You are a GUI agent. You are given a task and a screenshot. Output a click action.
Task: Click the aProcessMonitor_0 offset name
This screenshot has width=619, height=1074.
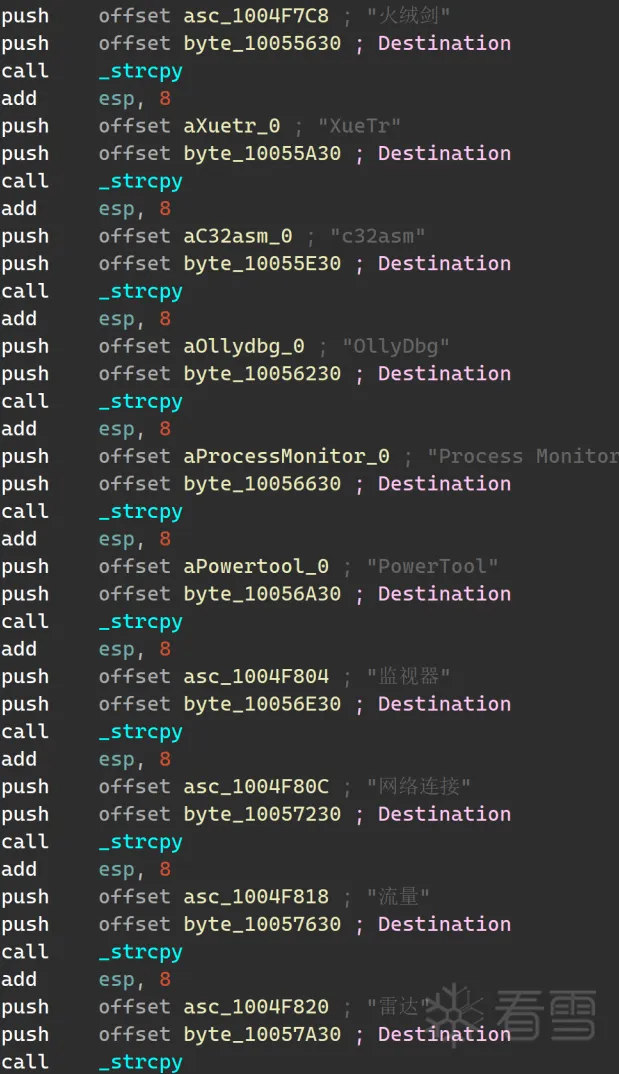coord(287,456)
